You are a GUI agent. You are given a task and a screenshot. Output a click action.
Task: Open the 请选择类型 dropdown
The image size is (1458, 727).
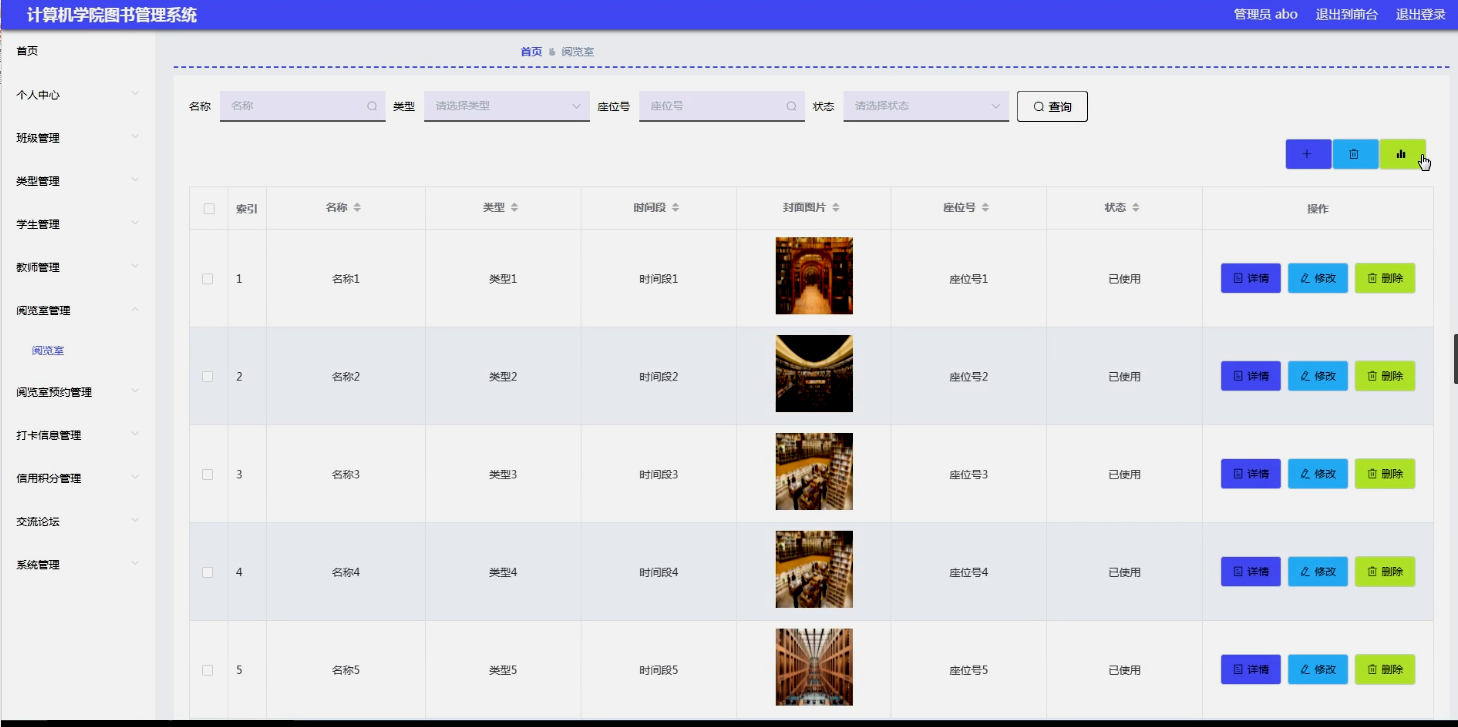point(506,105)
